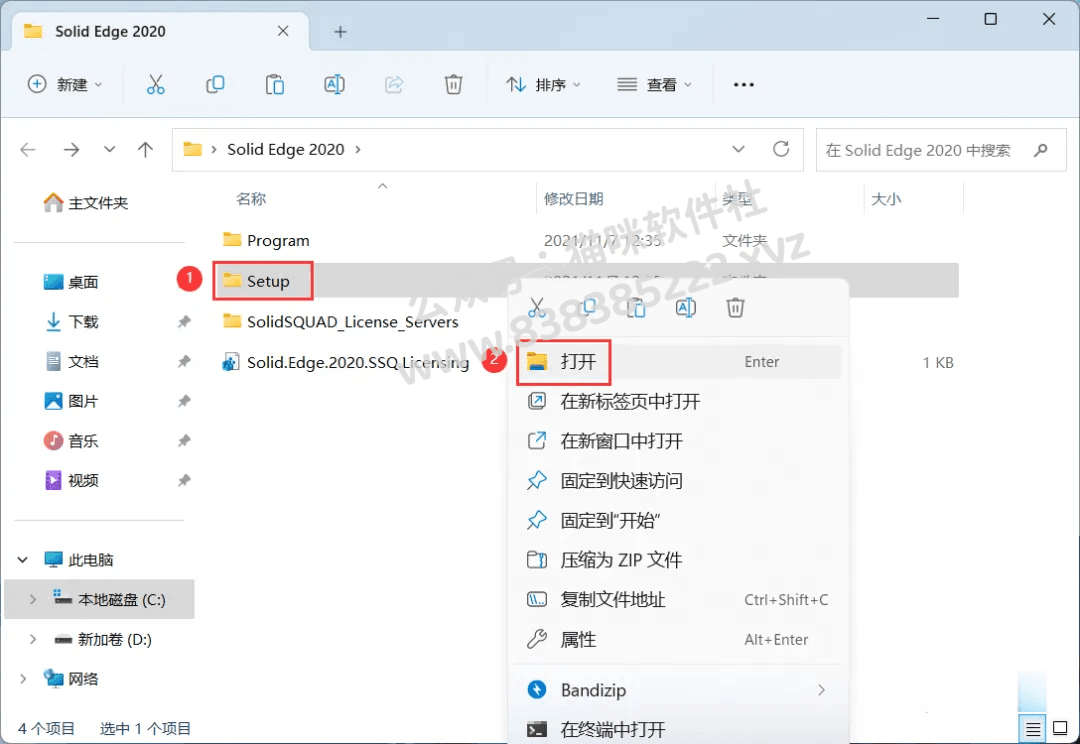Open the 查看 (View) dropdown
The image size is (1080, 744).
click(x=654, y=85)
